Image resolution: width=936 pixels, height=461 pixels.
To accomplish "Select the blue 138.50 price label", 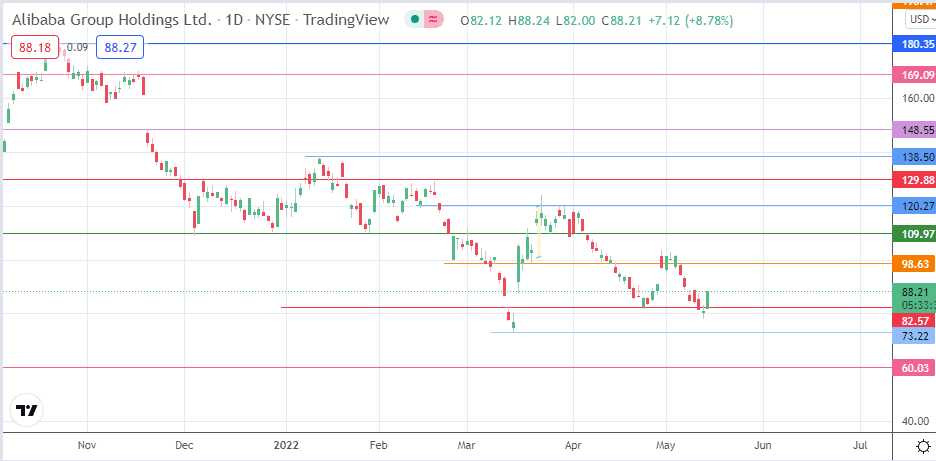I will click(x=914, y=156).
